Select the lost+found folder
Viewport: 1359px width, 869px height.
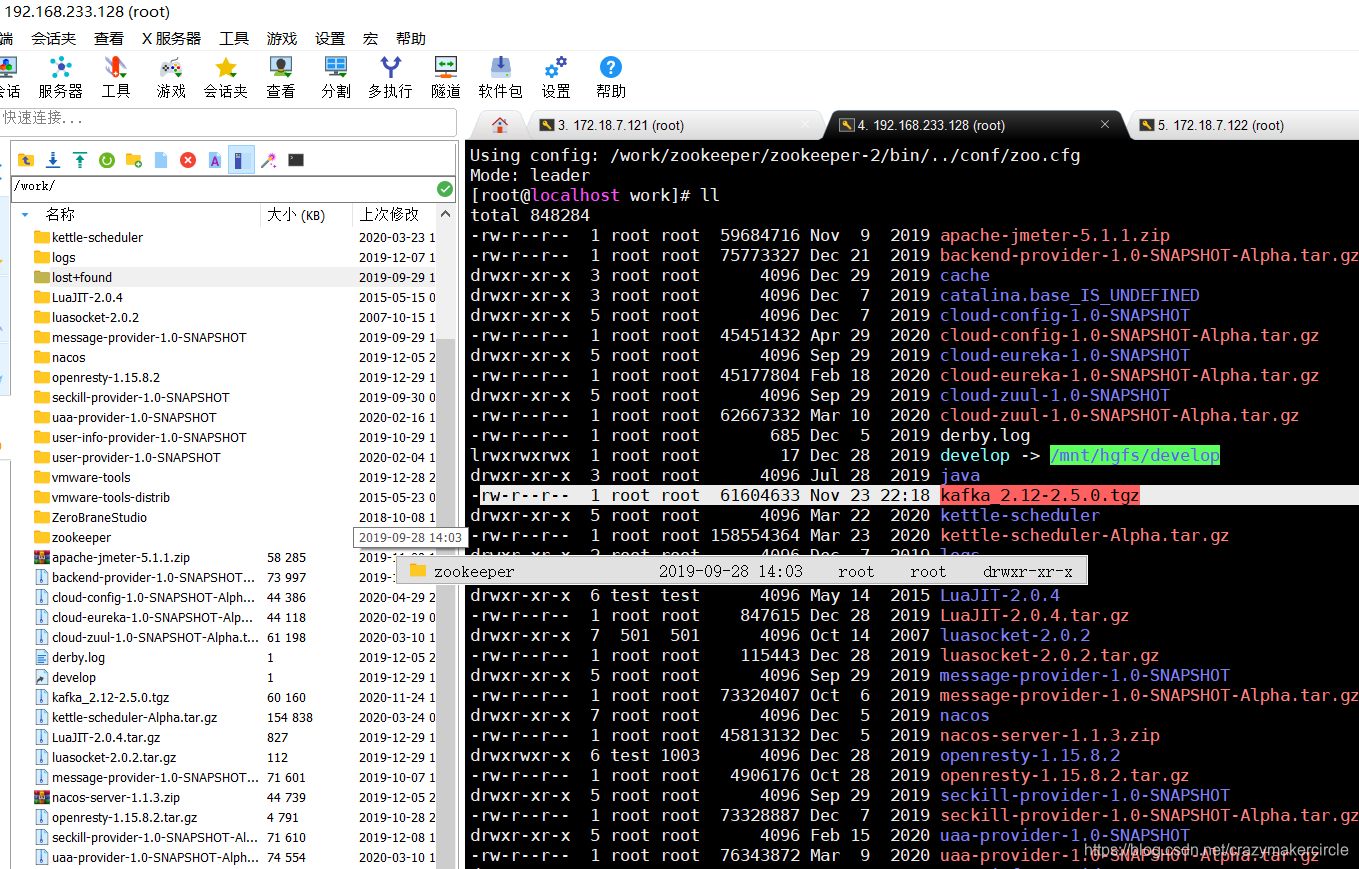(x=82, y=277)
